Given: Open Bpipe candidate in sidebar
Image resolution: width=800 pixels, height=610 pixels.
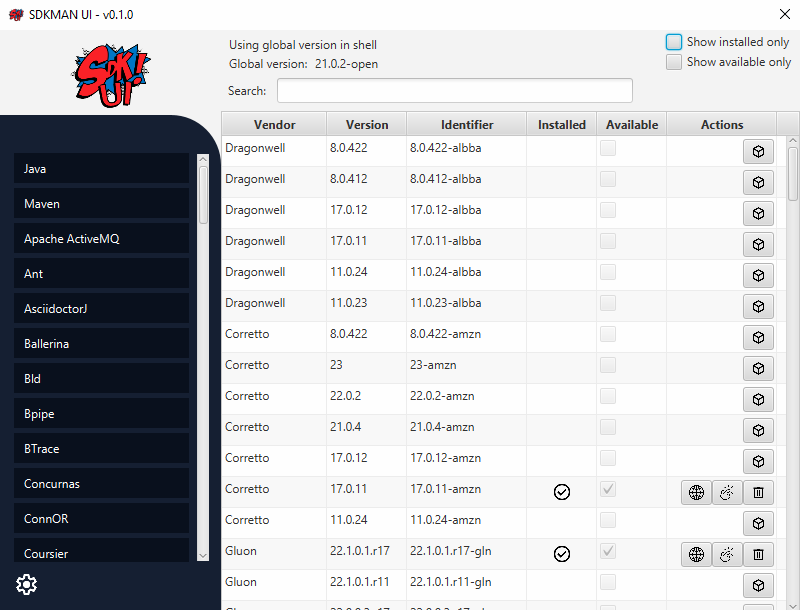Looking at the screenshot, I should point(102,414).
